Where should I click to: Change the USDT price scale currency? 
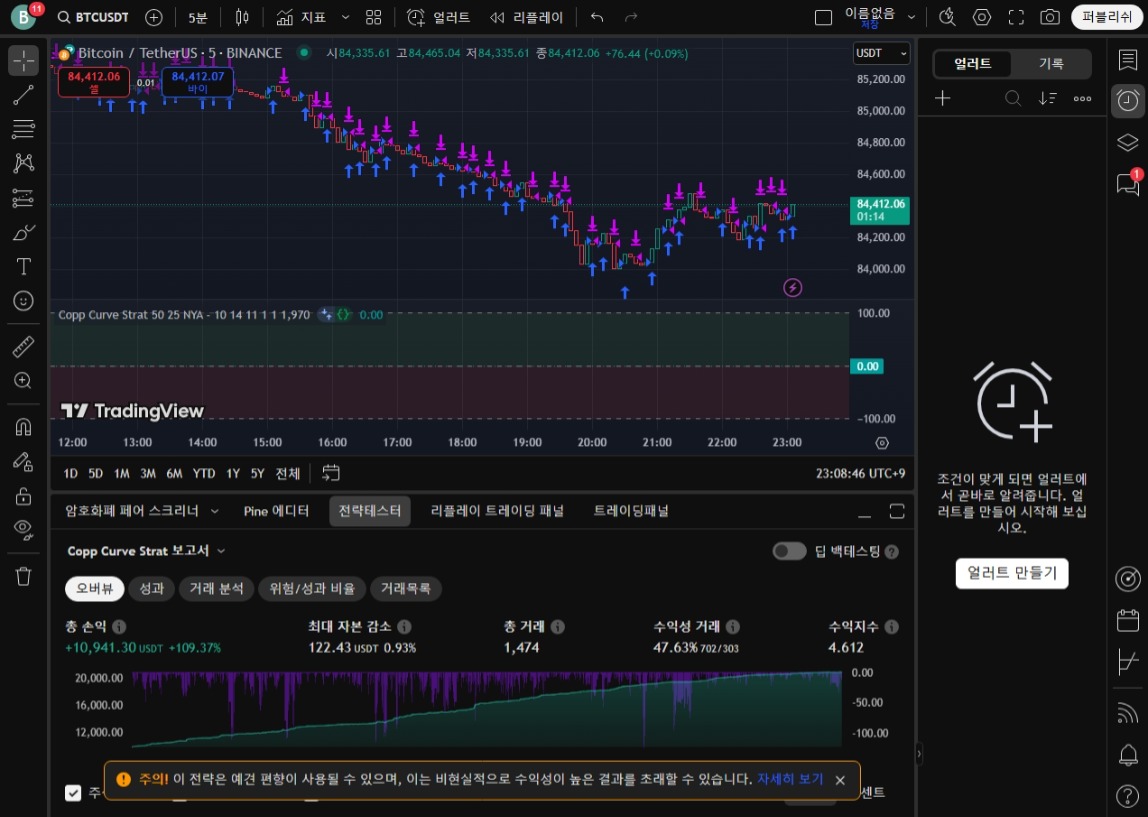(882, 53)
